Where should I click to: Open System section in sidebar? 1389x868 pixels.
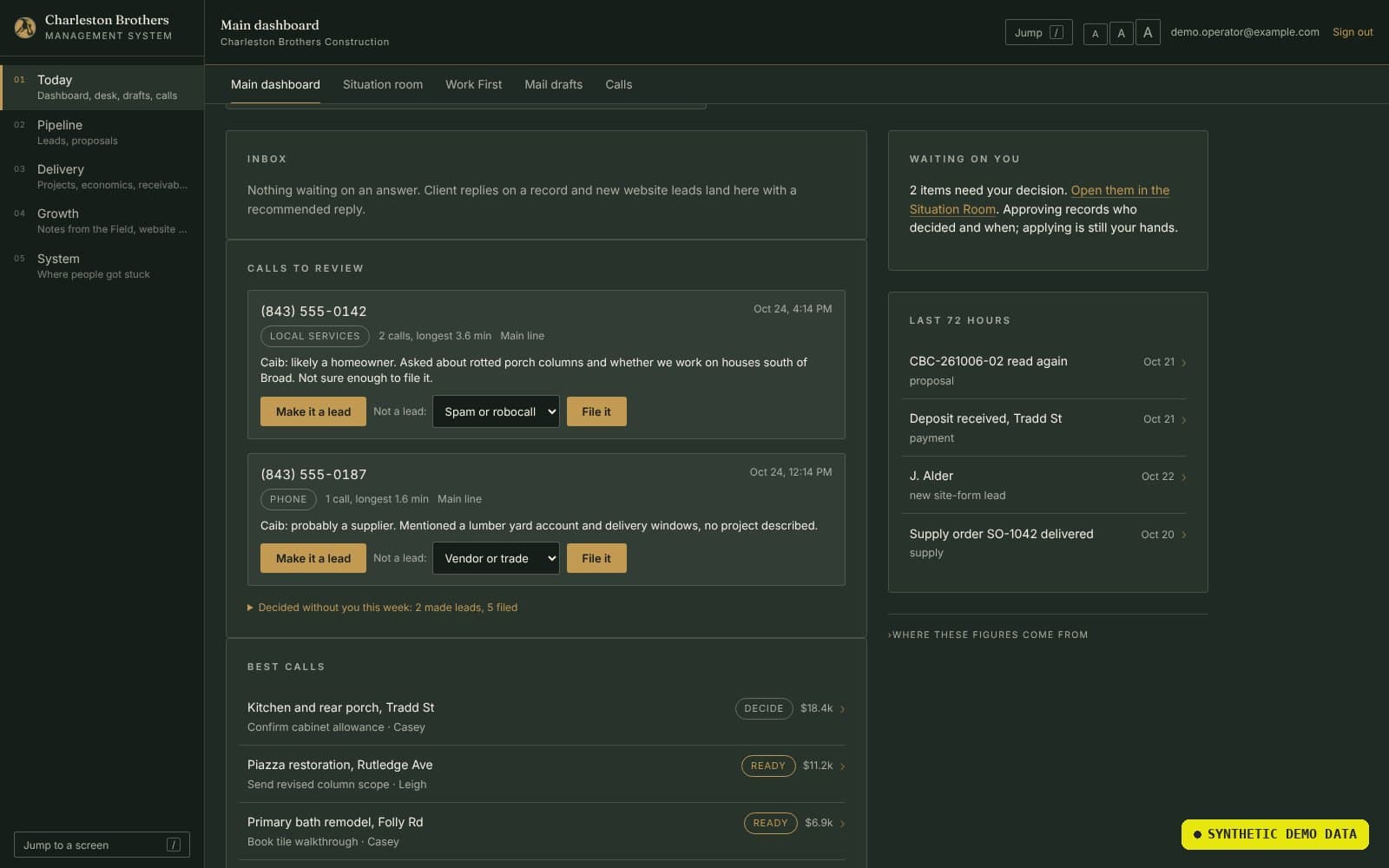tap(102, 266)
